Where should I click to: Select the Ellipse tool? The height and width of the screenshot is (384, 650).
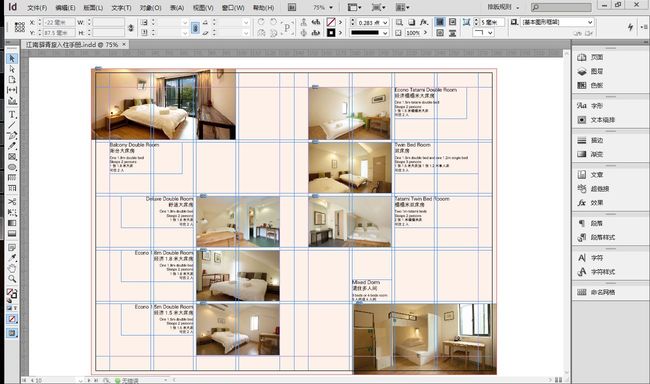(12, 167)
